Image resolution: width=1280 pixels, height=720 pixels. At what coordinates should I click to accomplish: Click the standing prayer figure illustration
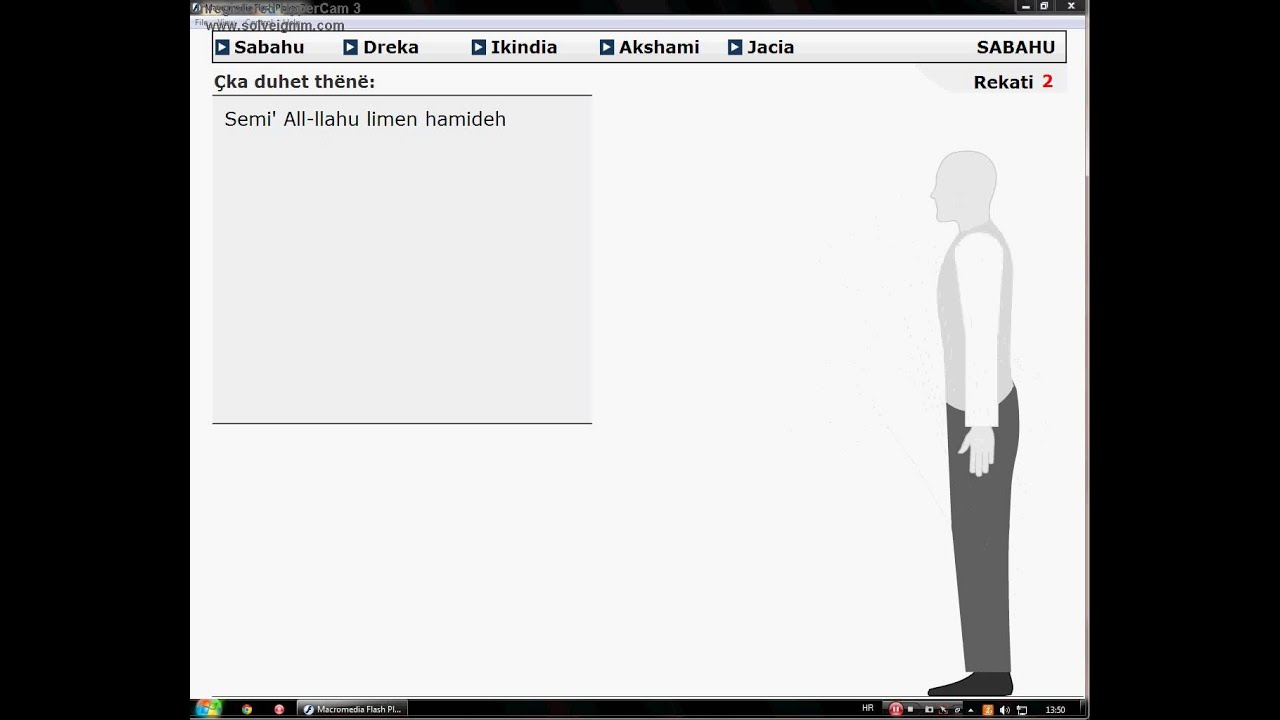pyautogui.click(x=973, y=423)
